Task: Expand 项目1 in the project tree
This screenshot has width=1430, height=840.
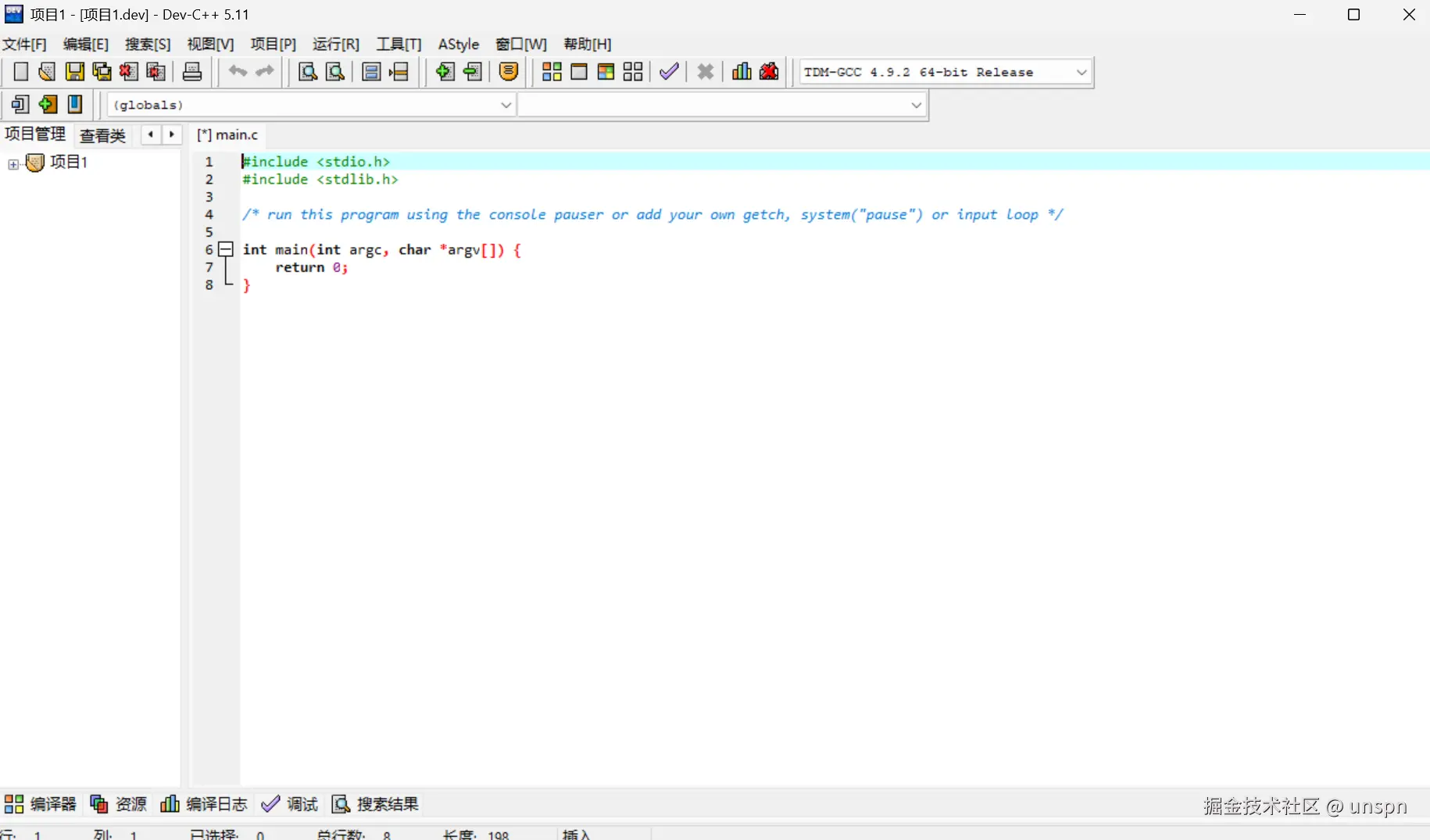Action: (13, 163)
